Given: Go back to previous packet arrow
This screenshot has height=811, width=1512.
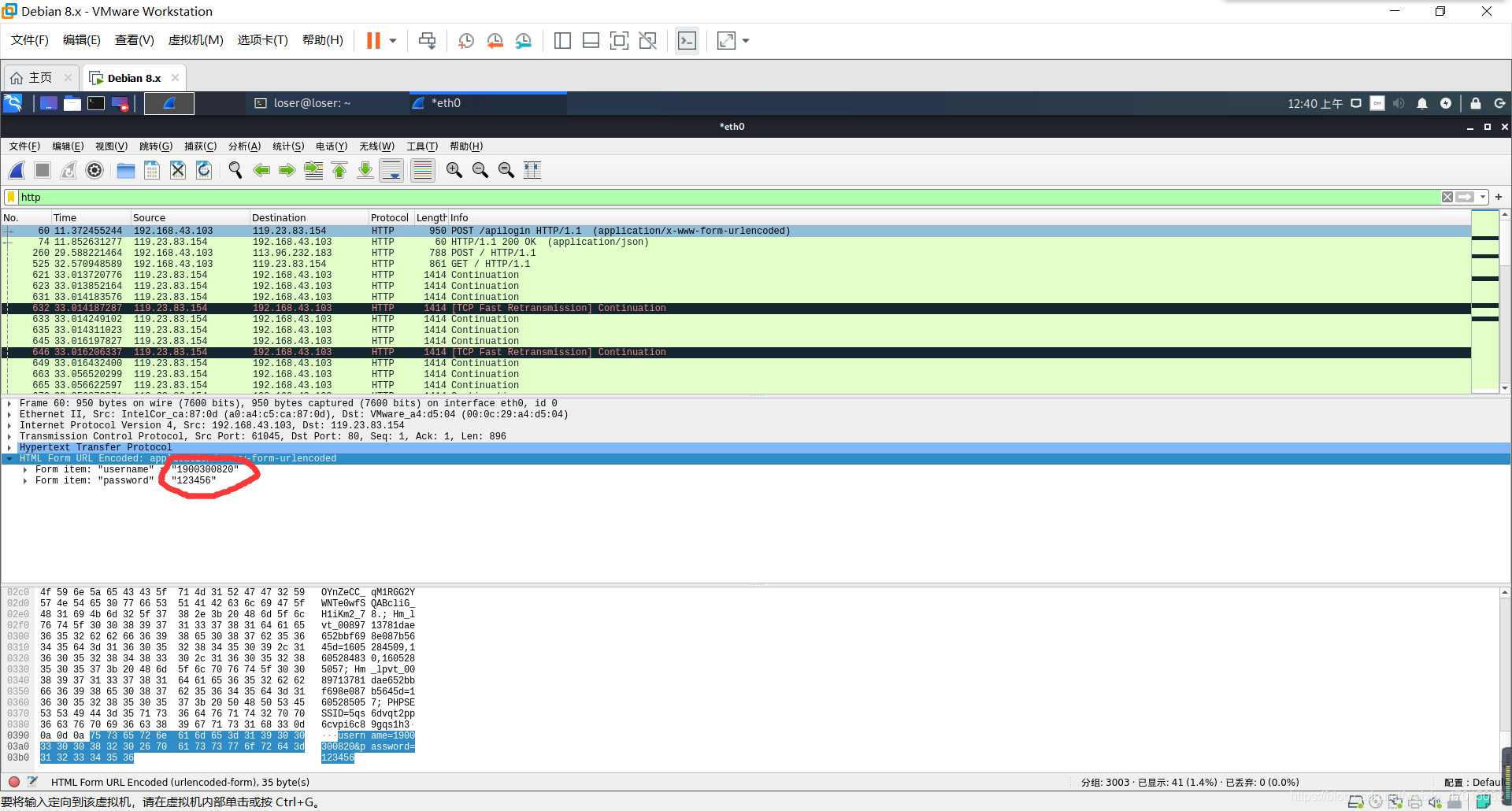Looking at the screenshot, I should pyautogui.click(x=261, y=170).
